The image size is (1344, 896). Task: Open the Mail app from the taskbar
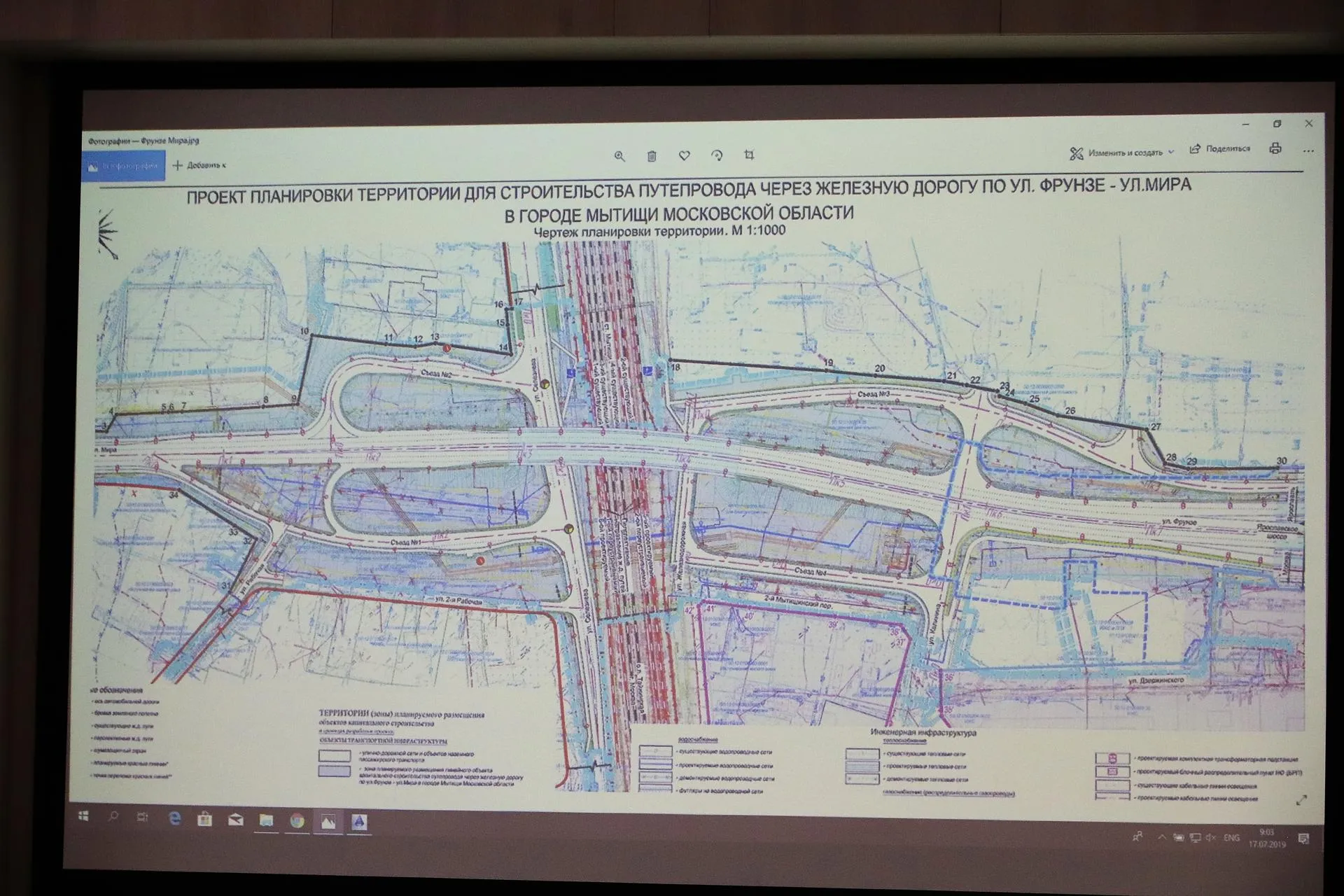[236, 820]
